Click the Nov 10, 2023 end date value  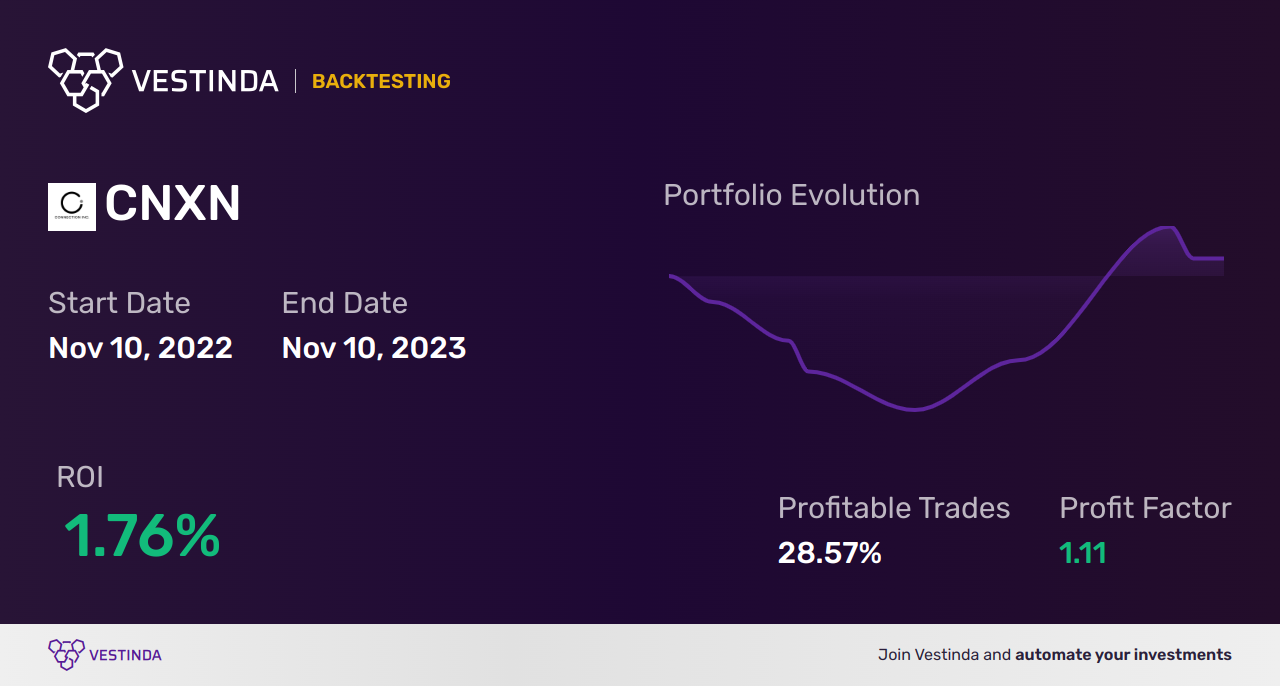(374, 348)
